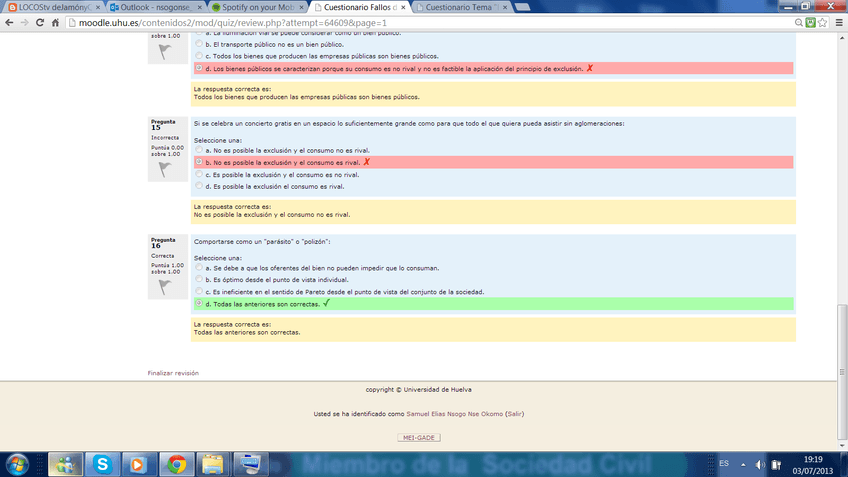Select Q16 option d 'Todas las anteriores son correctas'

coord(199,303)
